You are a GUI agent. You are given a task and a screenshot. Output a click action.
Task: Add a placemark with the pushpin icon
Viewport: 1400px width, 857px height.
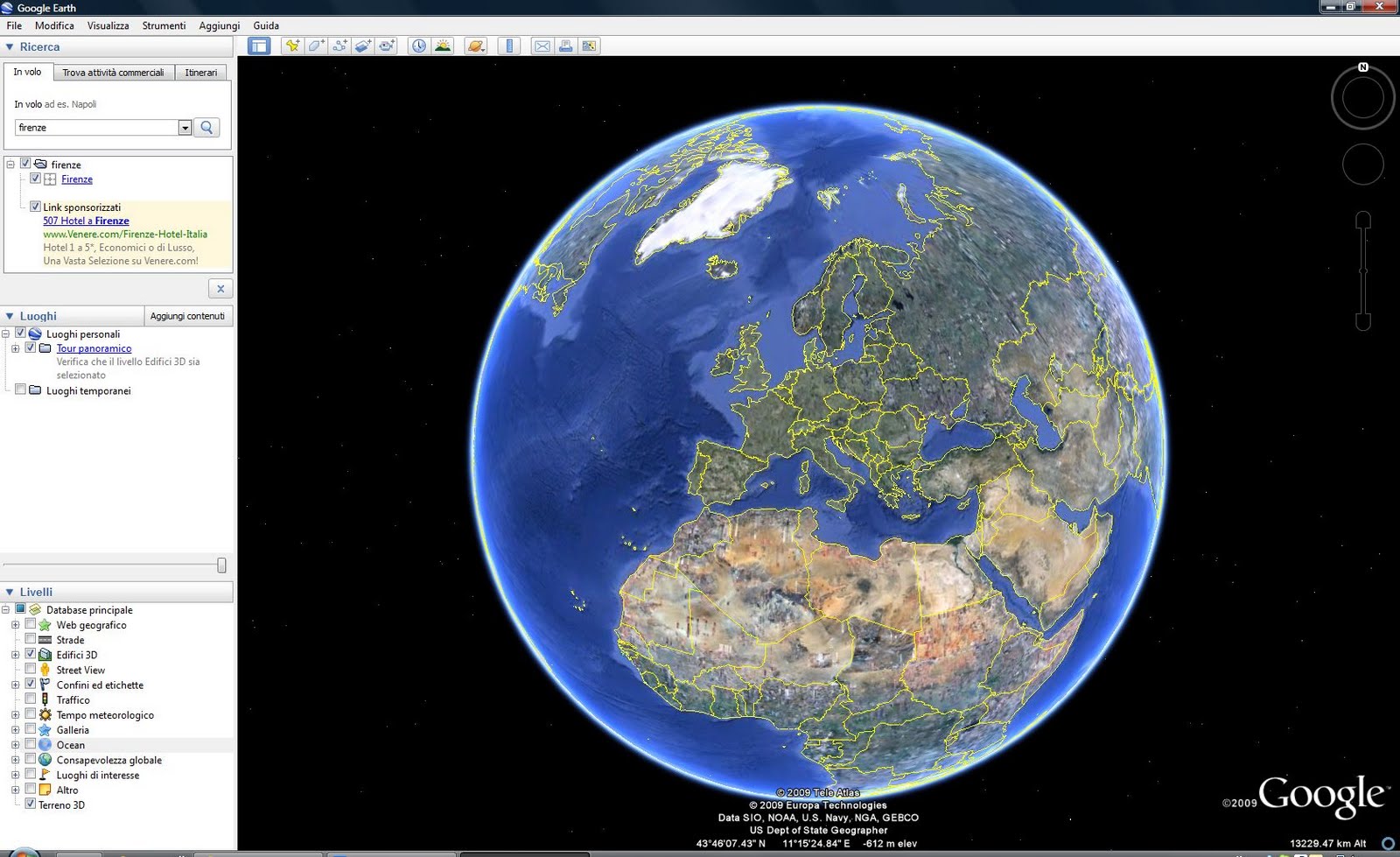(292, 46)
